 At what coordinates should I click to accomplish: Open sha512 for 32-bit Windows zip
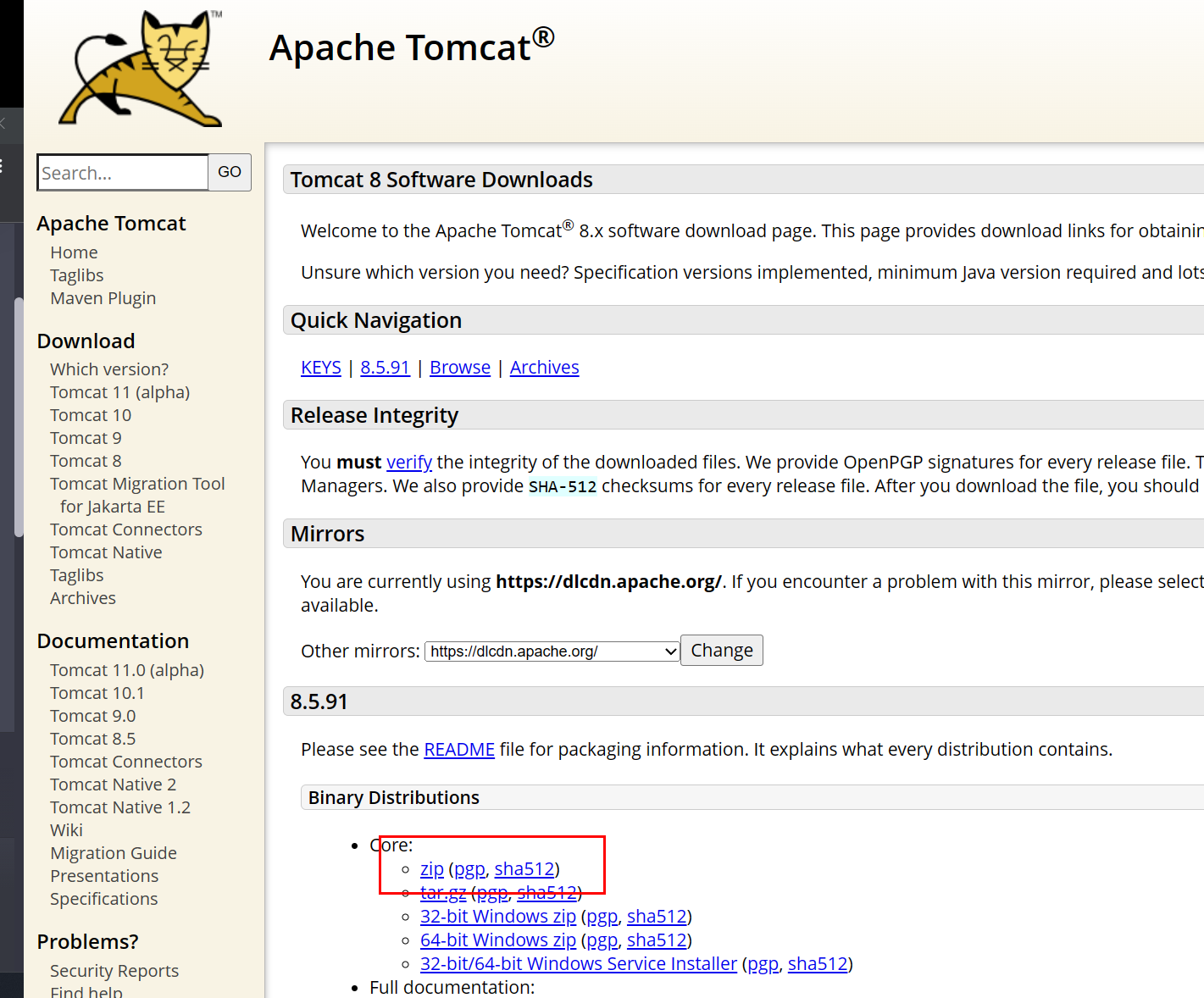pos(657,917)
